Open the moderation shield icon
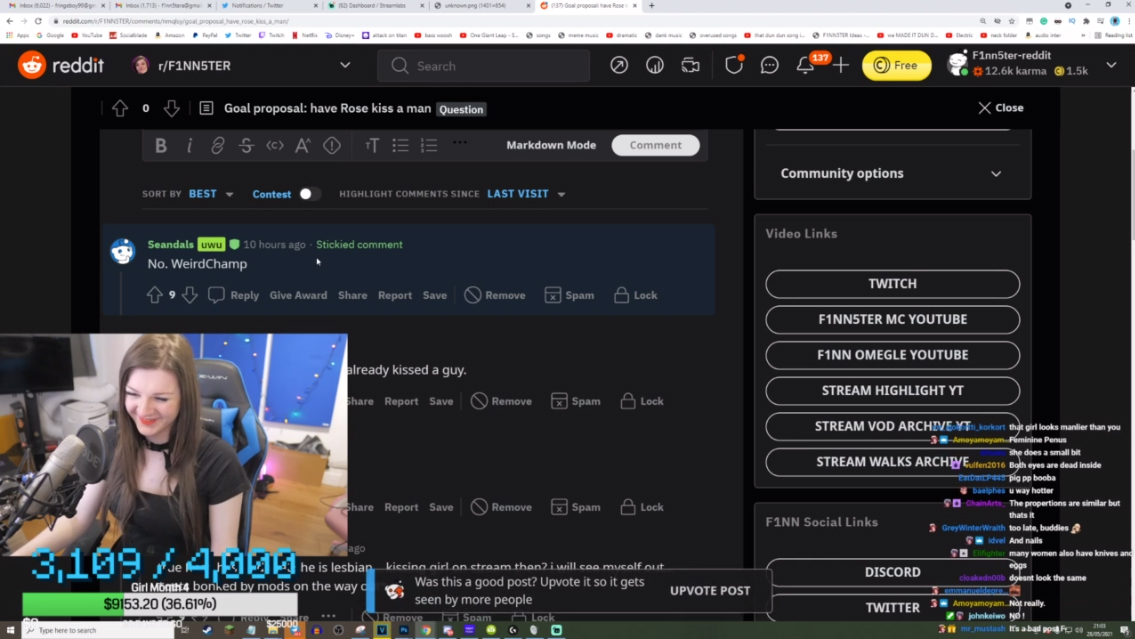The width and height of the screenshot is (1135, 639). pos(734,65)
